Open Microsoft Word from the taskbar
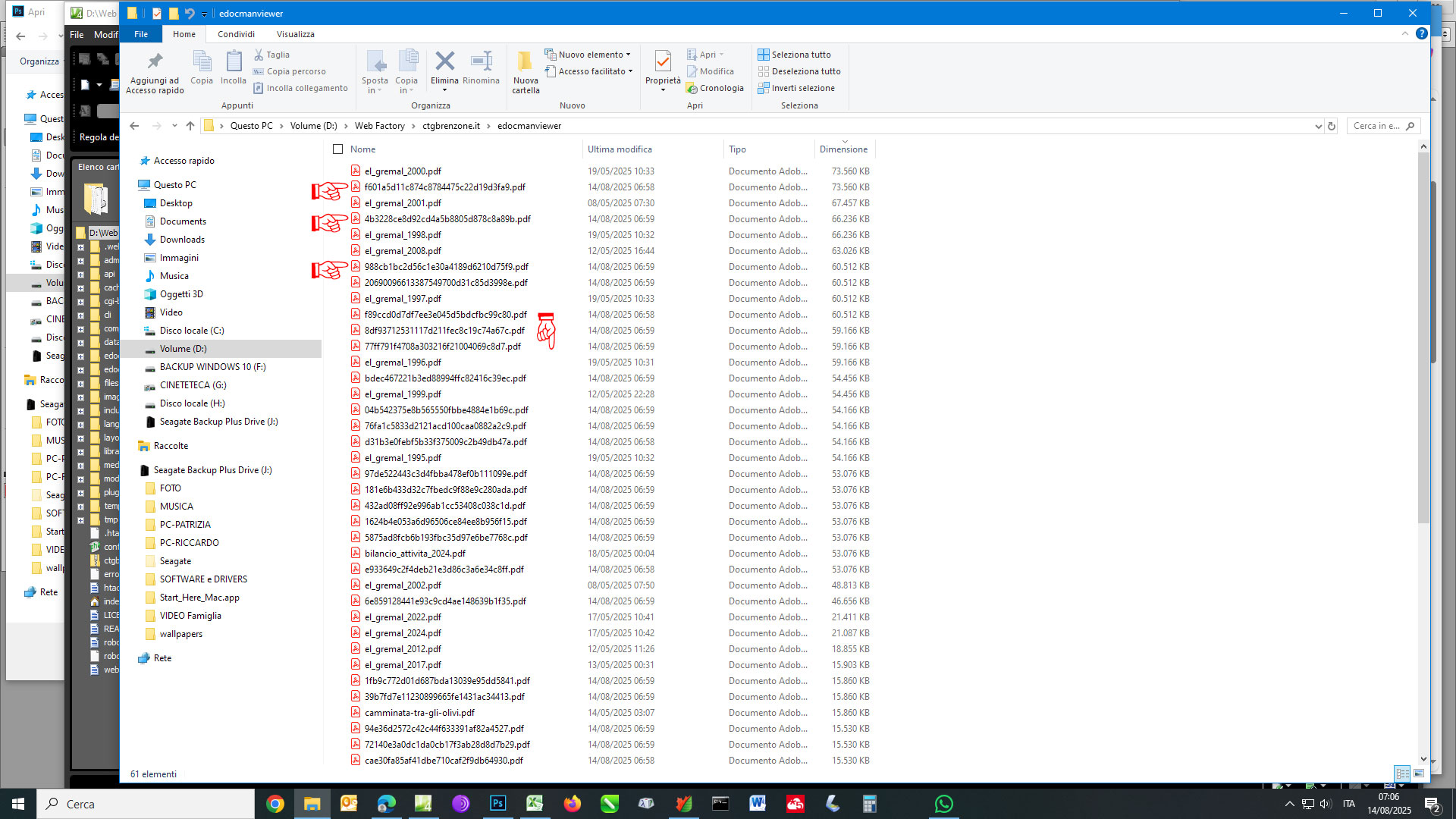The width and height of the screenshot is (1456, 819). pos(758,804)
